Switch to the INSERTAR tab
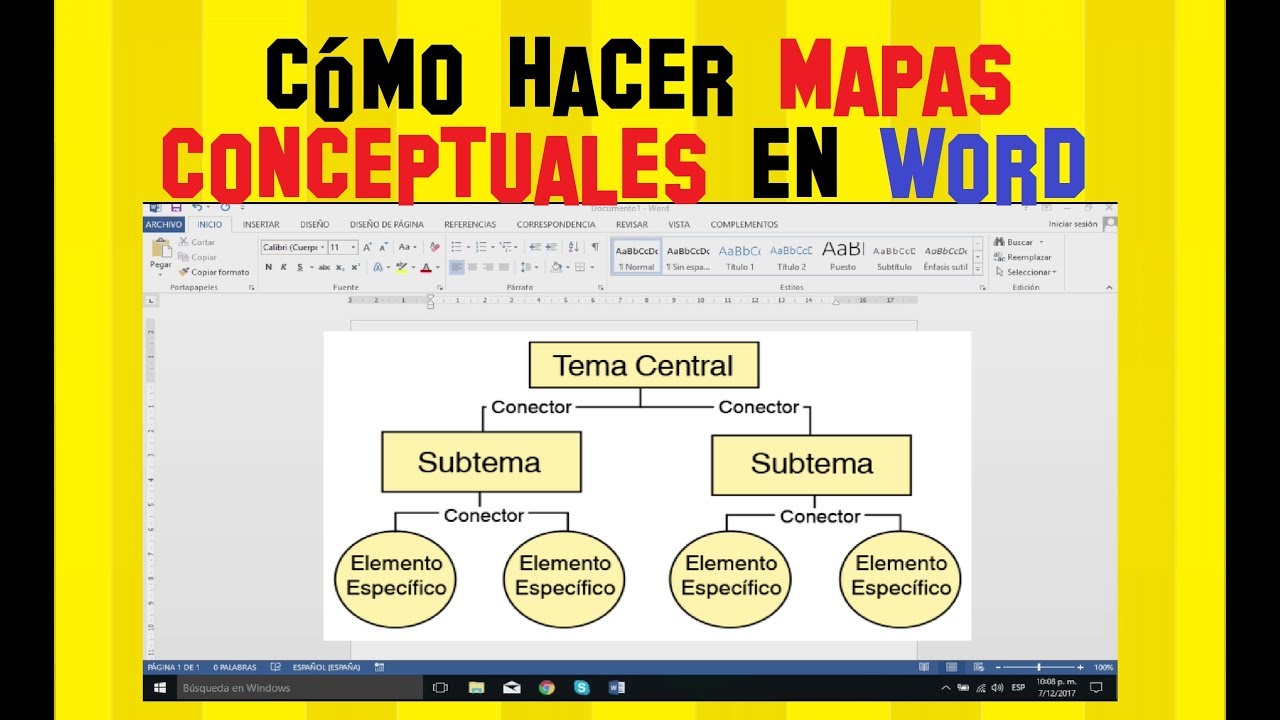 click(261, 225)
